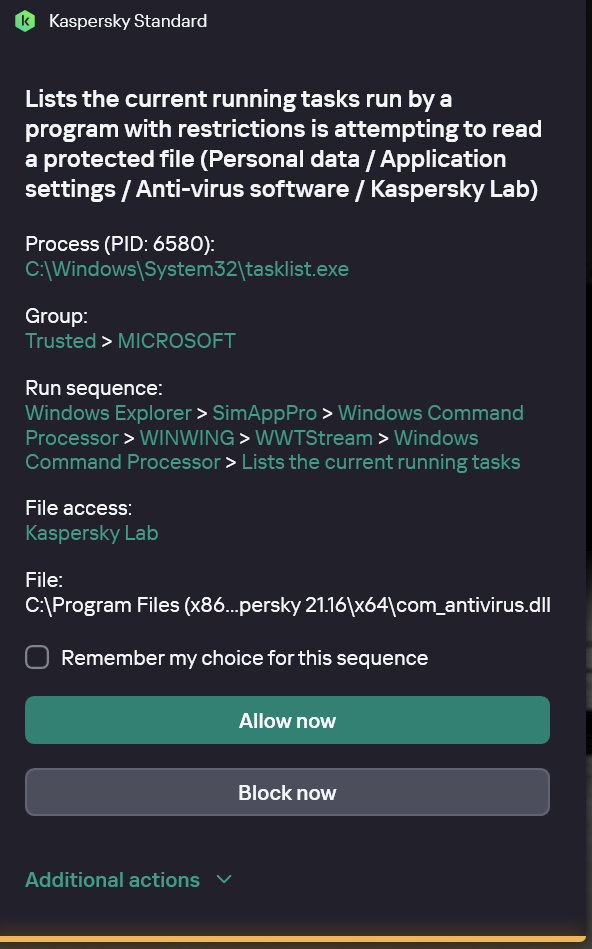Click the SimAppPro sequence link

click(x=265, y=413)
